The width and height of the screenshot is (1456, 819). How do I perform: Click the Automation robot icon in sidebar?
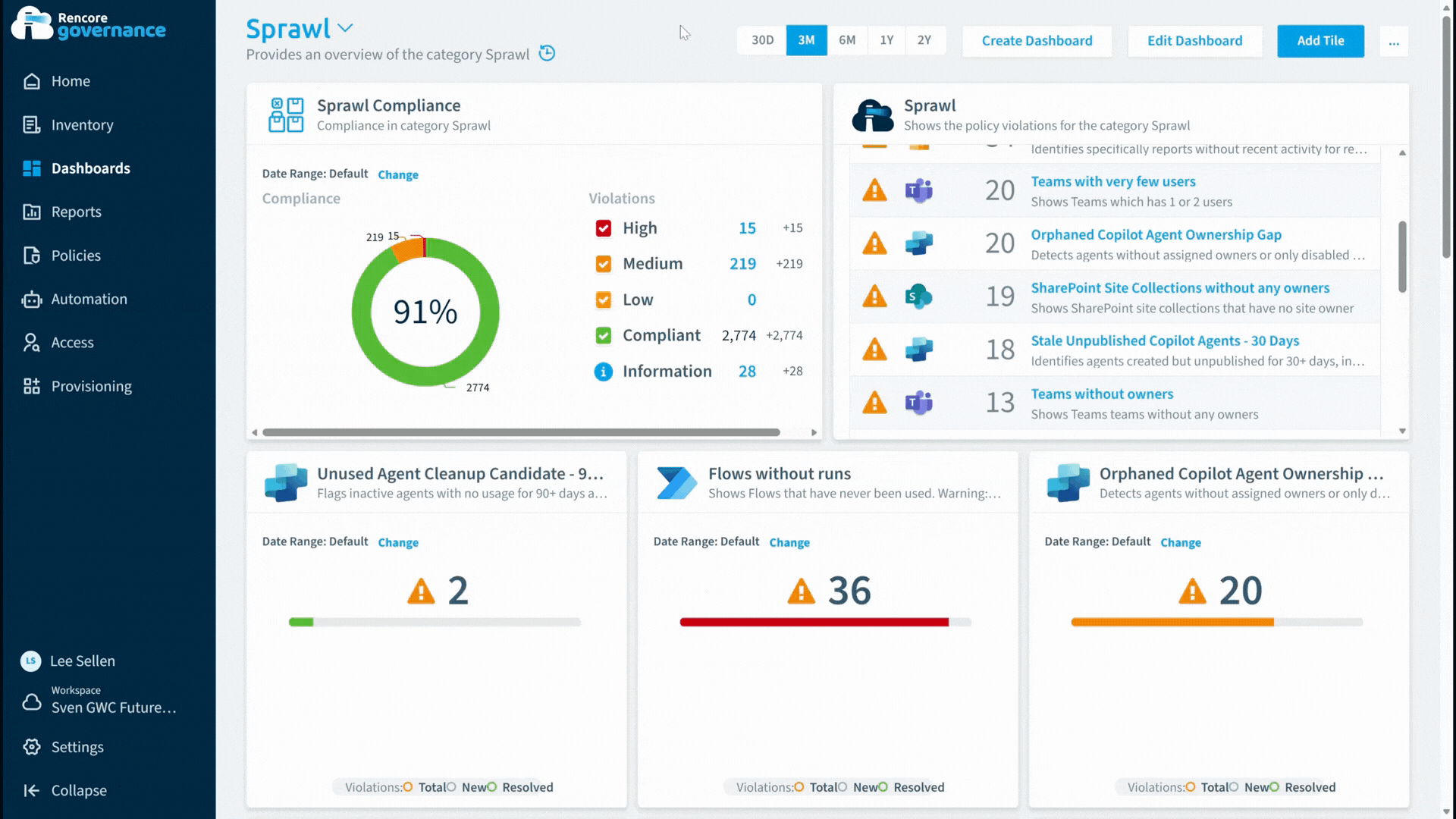click(31, 300)
